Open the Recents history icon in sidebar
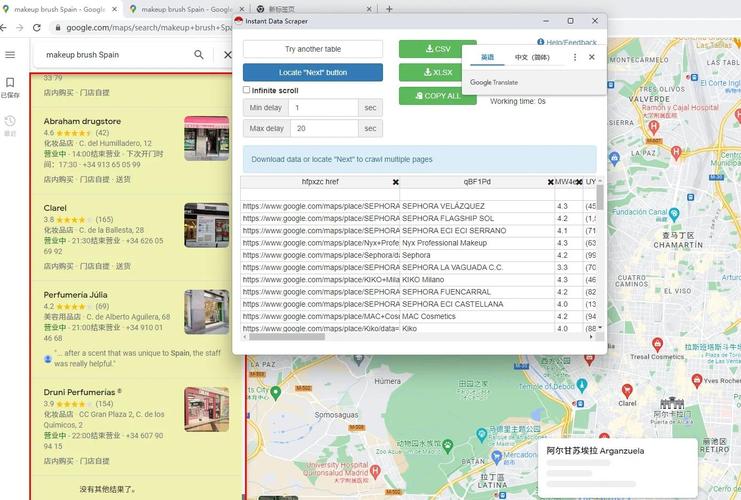This screenshot has width=741, height=500. pyautogui.click(x=10, y=121)
